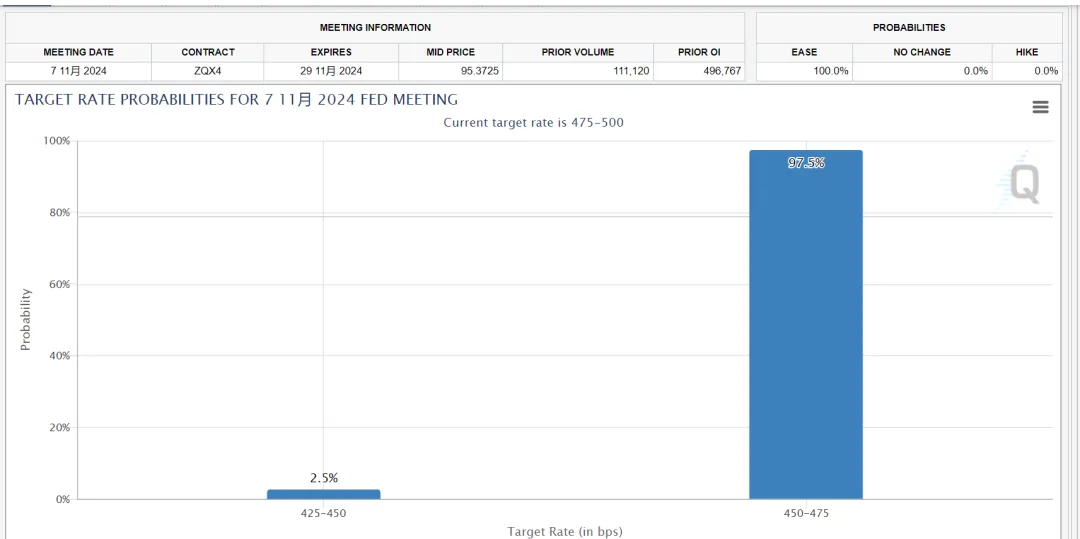Select the 2.5% data label
1080x539 pixels.
pos(323,478)
